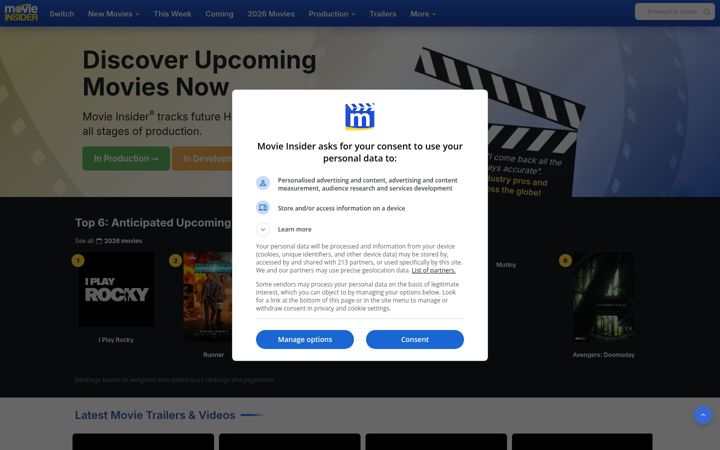Open the Switch nav link
The width and height of the screenshot is (720, 450).
point(62,14)
